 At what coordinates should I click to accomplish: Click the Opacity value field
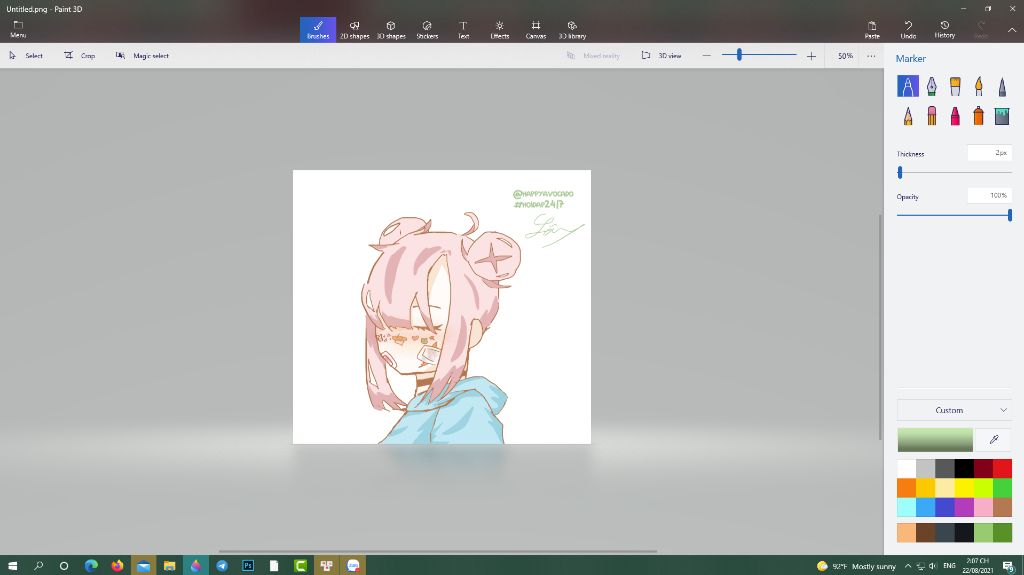click(989, 195)
